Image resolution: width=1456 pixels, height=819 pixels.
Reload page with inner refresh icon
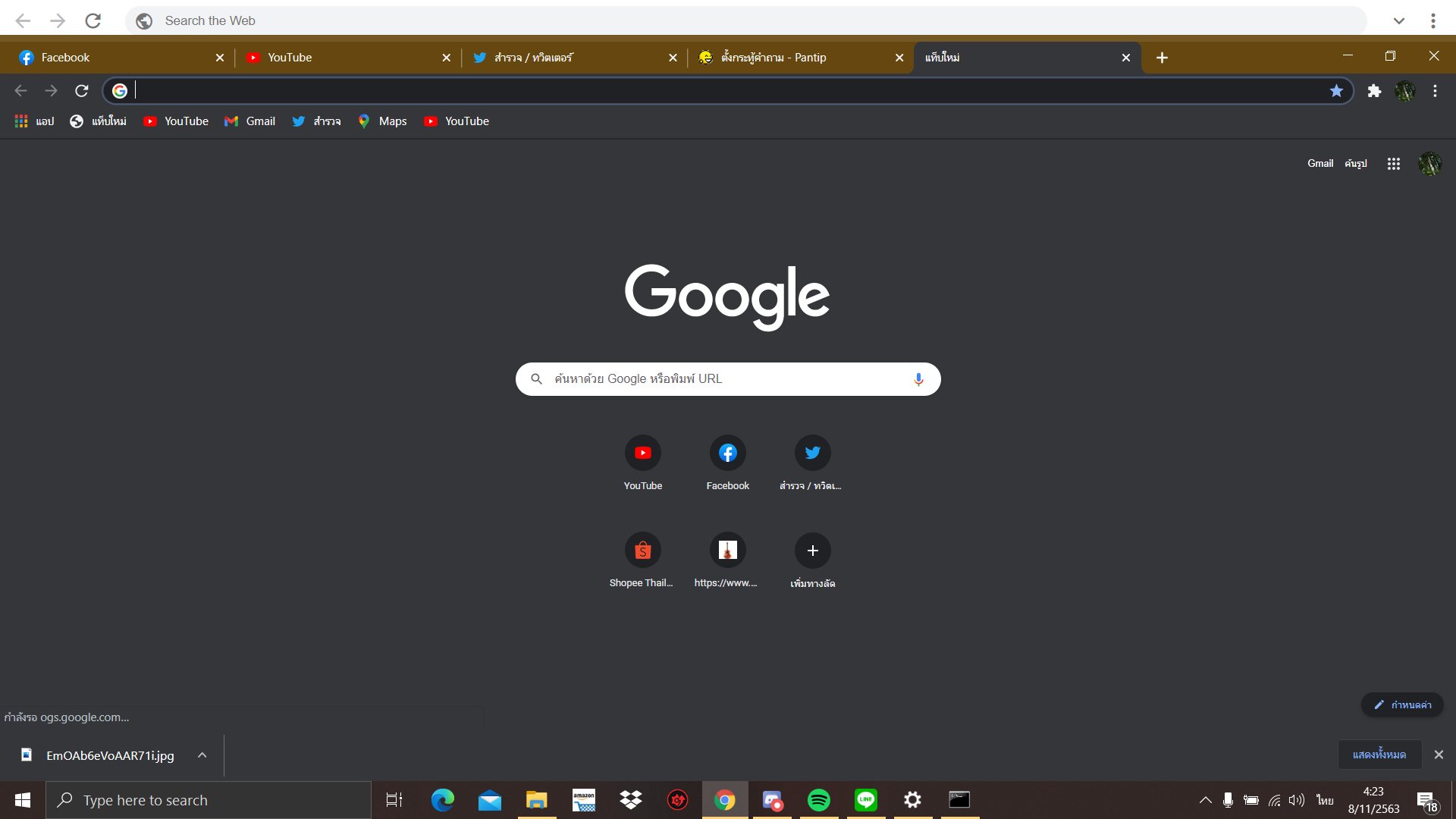click(x=82, y=91)
